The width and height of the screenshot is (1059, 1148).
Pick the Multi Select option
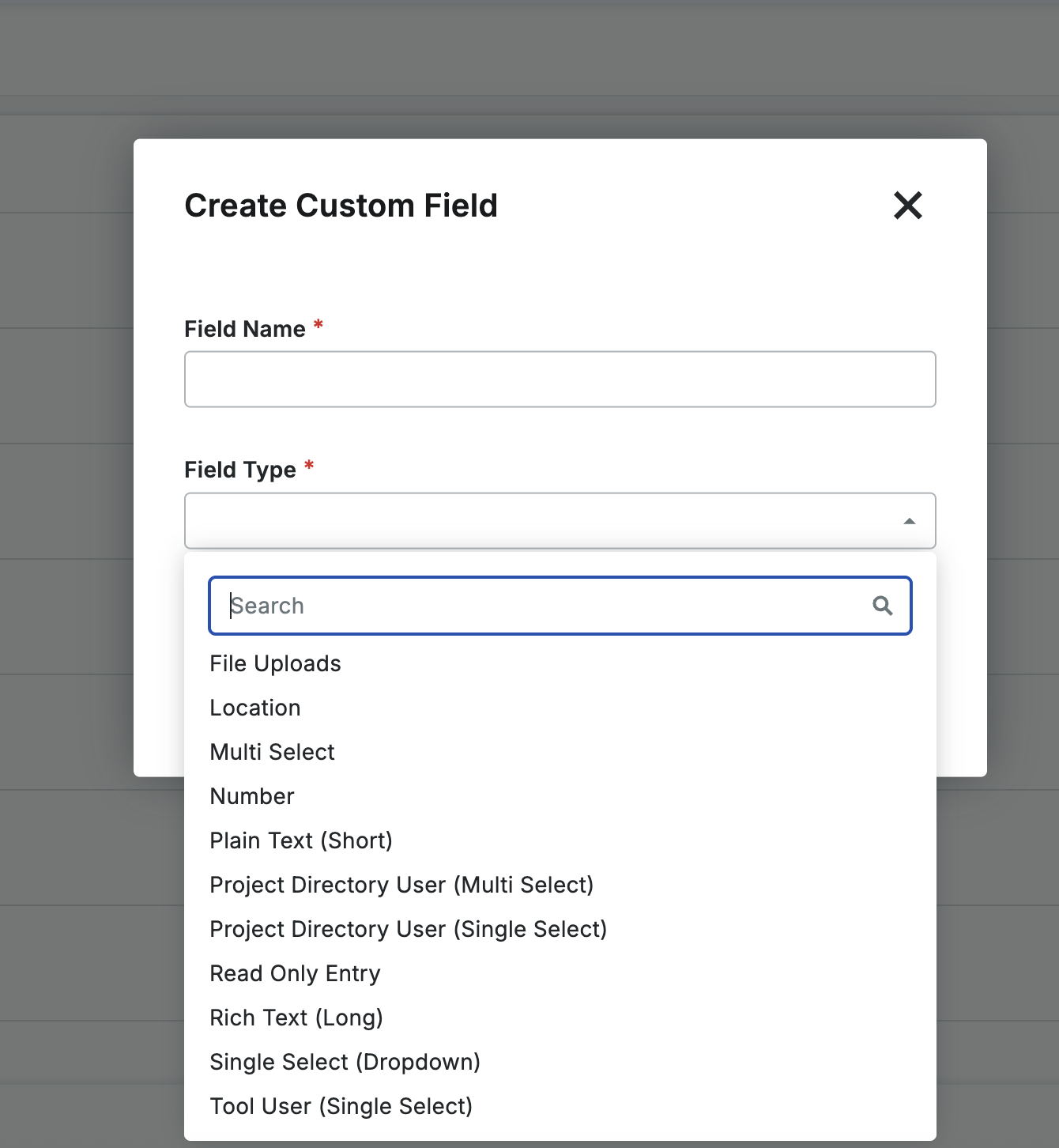272,752
